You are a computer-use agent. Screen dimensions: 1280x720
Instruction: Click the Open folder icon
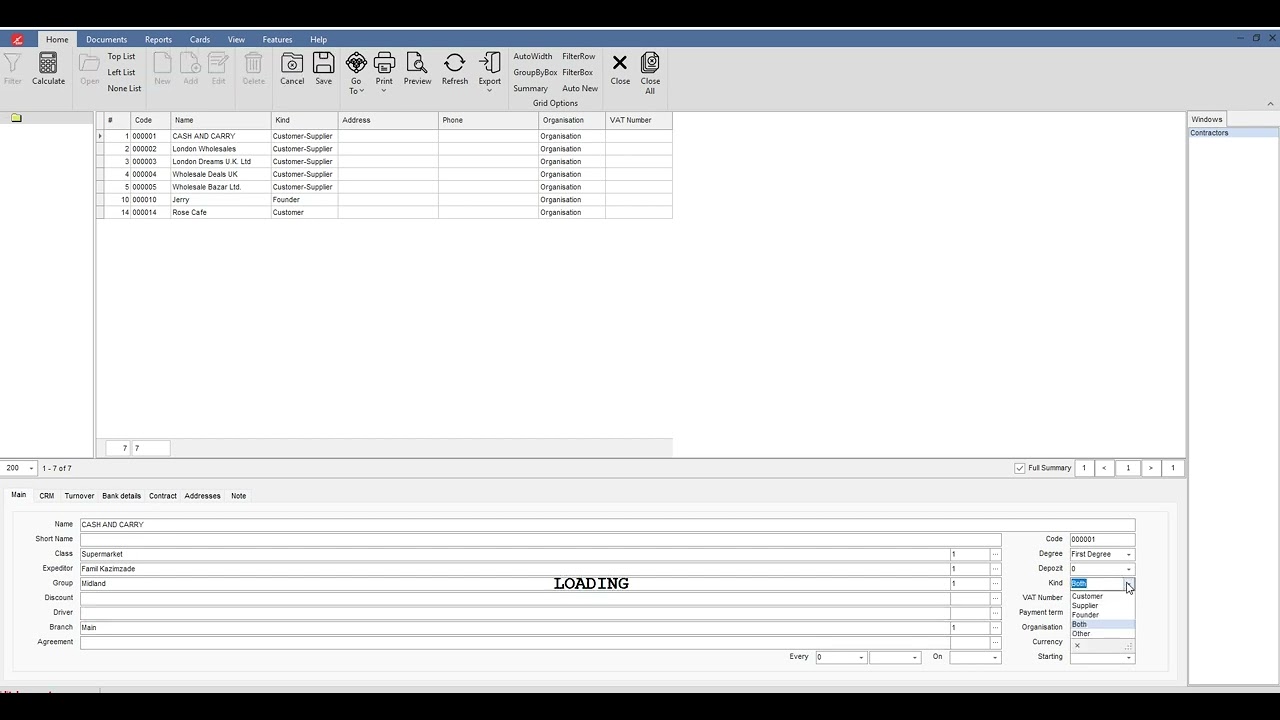click(x=89, y=63)
